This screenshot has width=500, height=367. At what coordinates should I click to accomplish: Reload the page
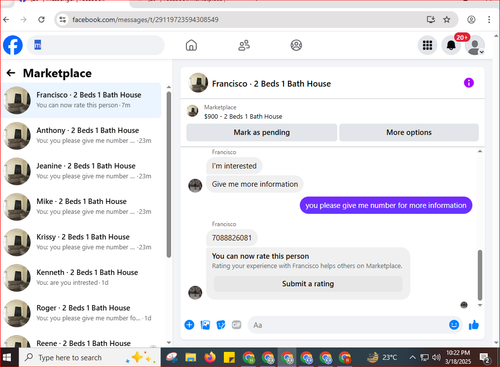point(41,20)
